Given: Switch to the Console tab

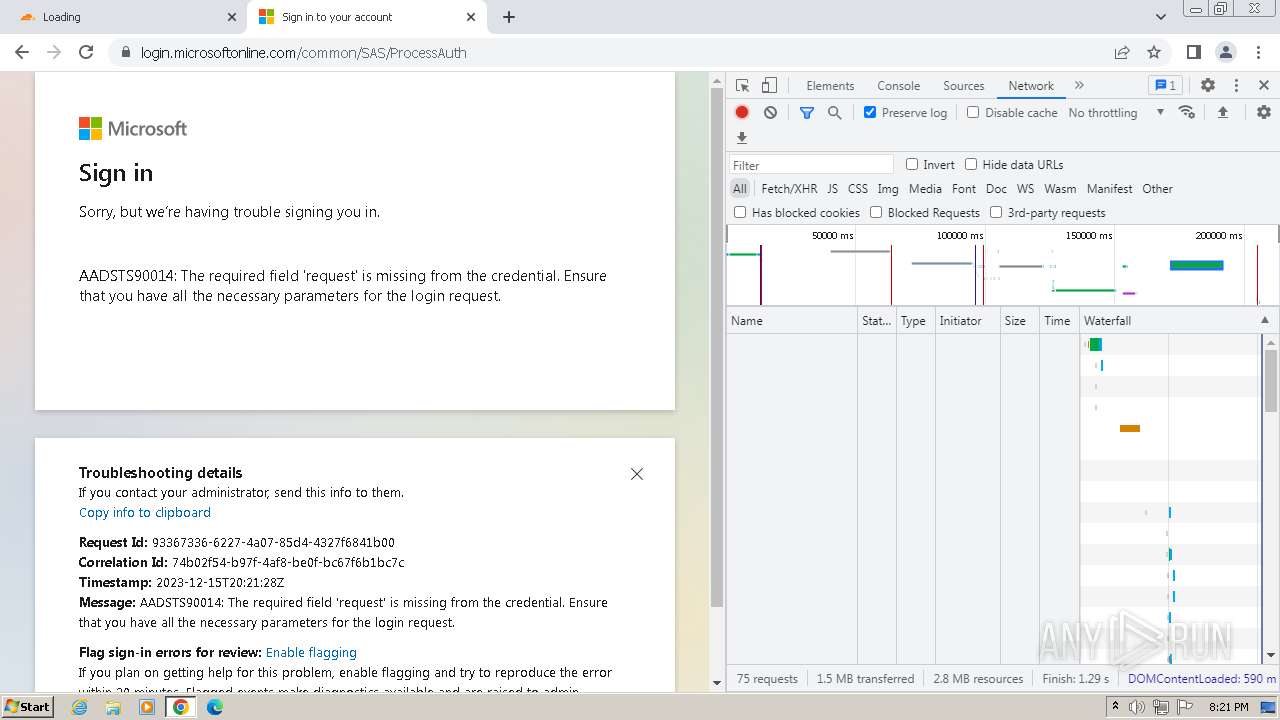Looking at the screenshot, I should tap(898, 86).
